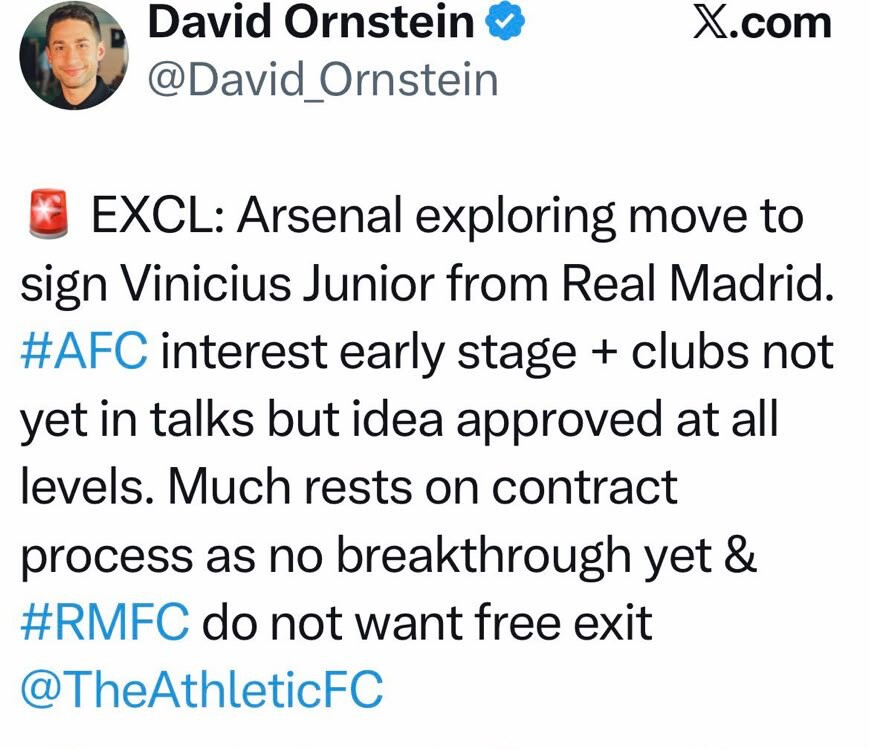Click "Real Madrid." in the tweet text

point(697,283)
